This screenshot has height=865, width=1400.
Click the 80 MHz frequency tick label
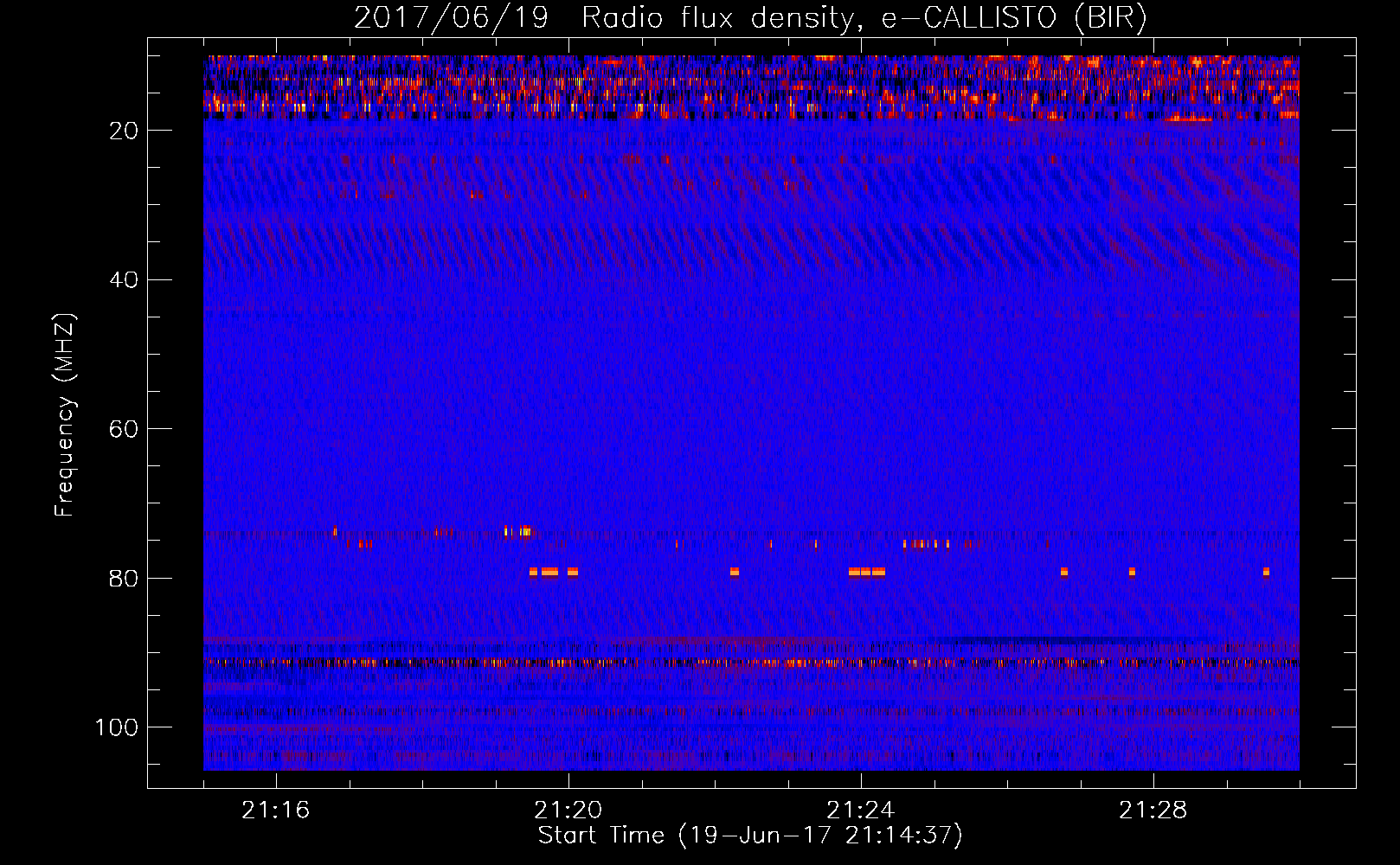[125, 579]
